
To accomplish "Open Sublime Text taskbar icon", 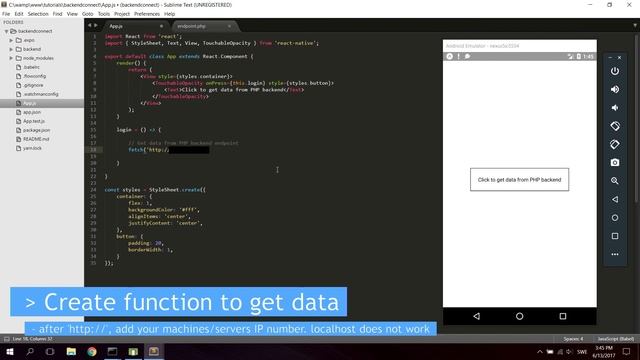I will click(153, 351).
